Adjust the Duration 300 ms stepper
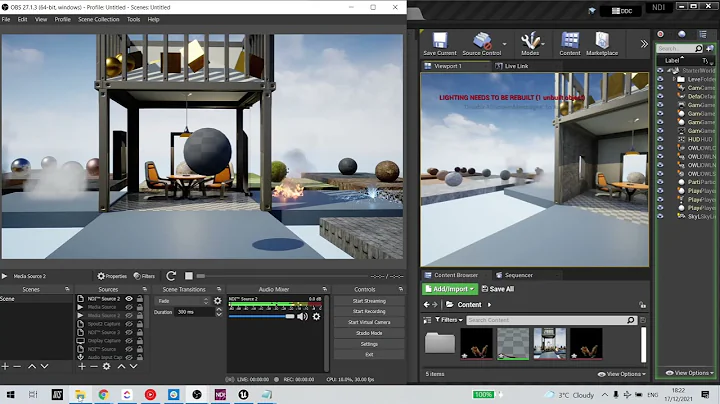Screen dimensions: 720x404 (219, 312)
